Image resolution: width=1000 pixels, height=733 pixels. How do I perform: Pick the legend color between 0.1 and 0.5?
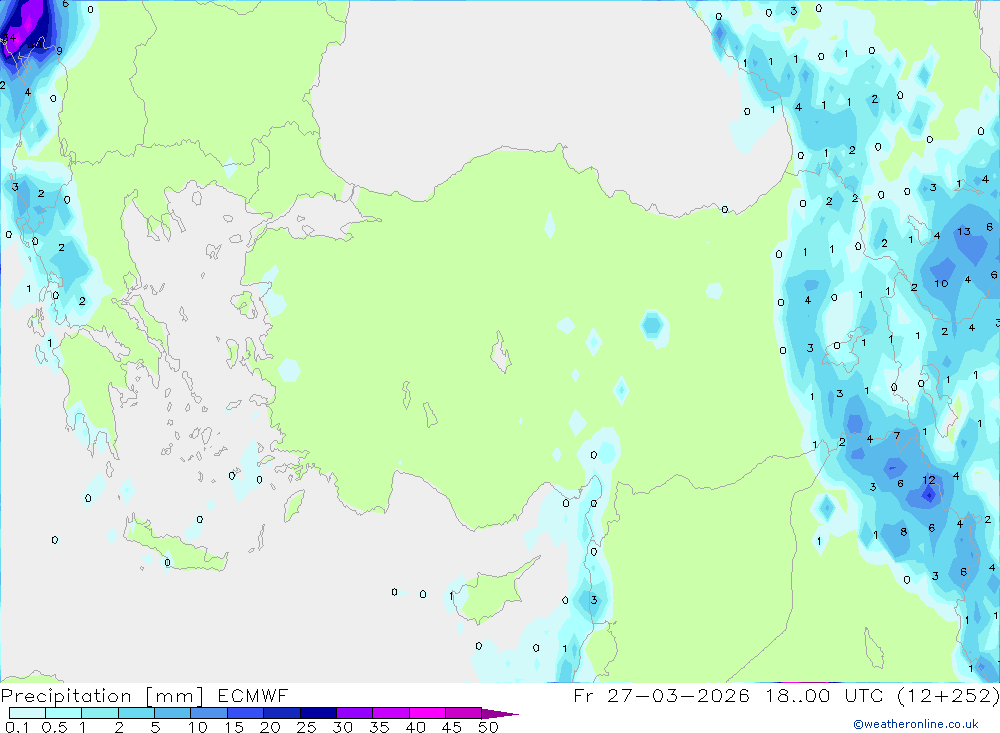click(27, 713)
